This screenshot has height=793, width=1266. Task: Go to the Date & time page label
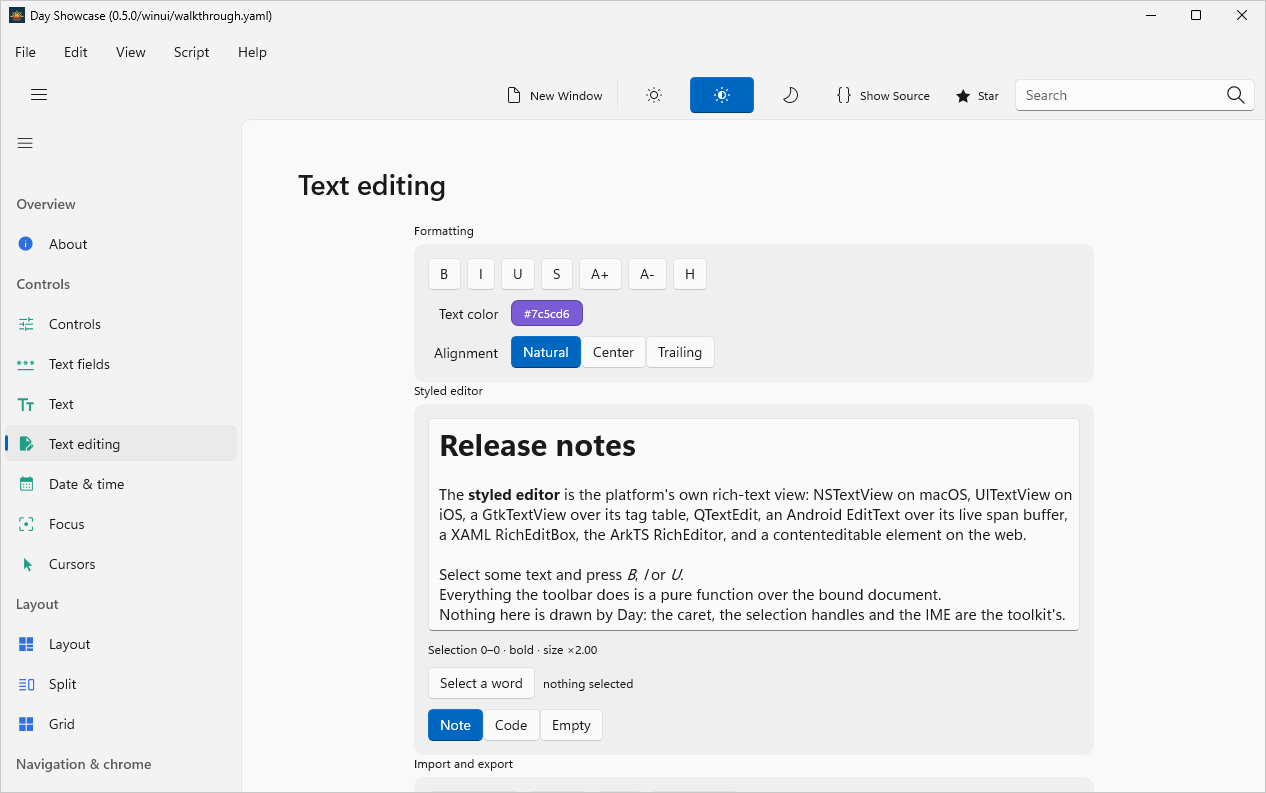pos(87,484)
